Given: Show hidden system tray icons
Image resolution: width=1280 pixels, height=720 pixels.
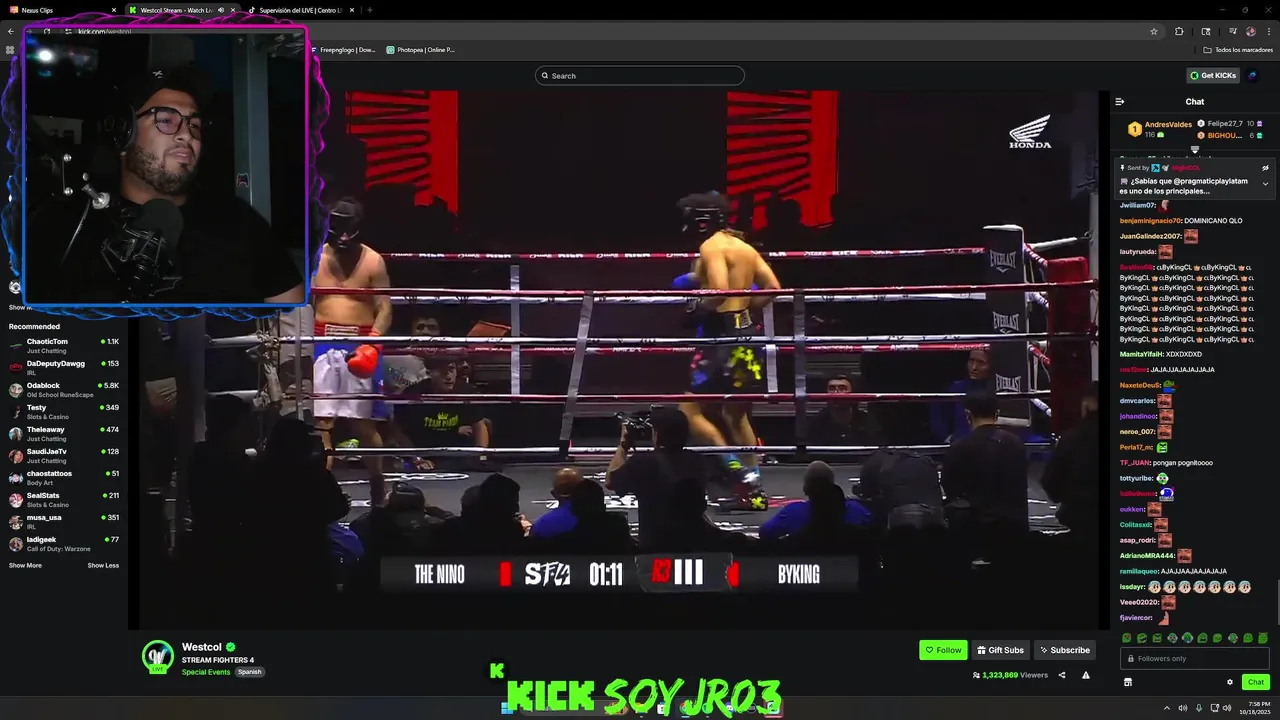Looking at the screenshot, I should (x=1166, y=708).
